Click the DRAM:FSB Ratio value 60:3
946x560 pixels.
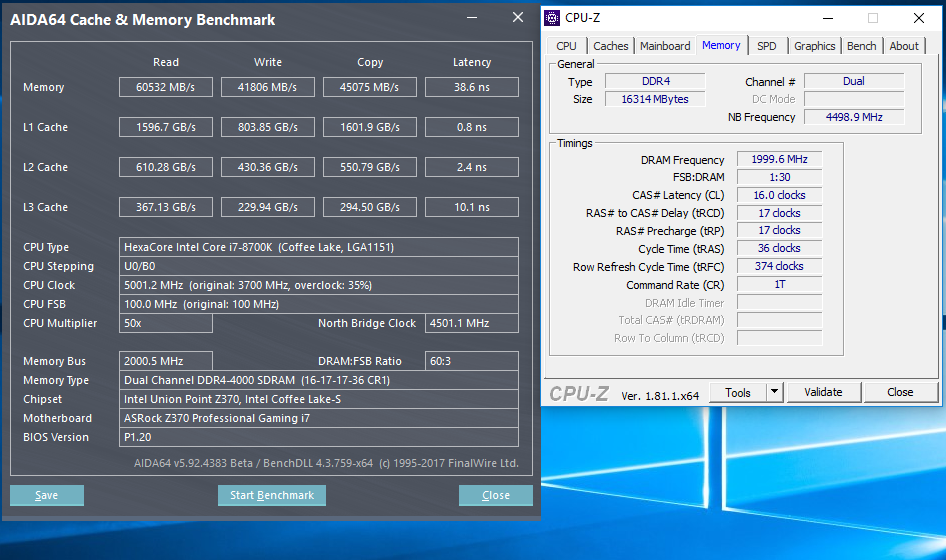coord(472,361)
